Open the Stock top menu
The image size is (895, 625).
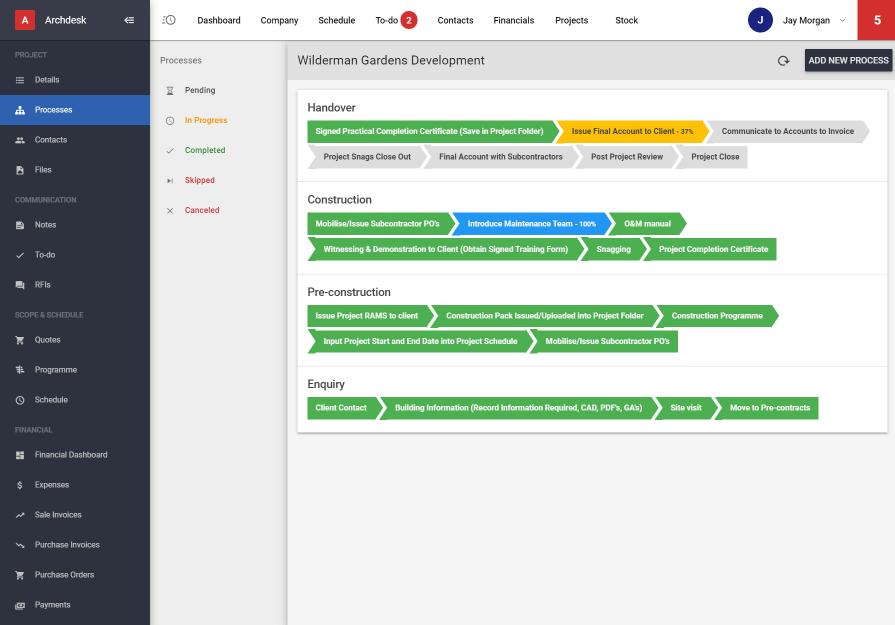626,20
